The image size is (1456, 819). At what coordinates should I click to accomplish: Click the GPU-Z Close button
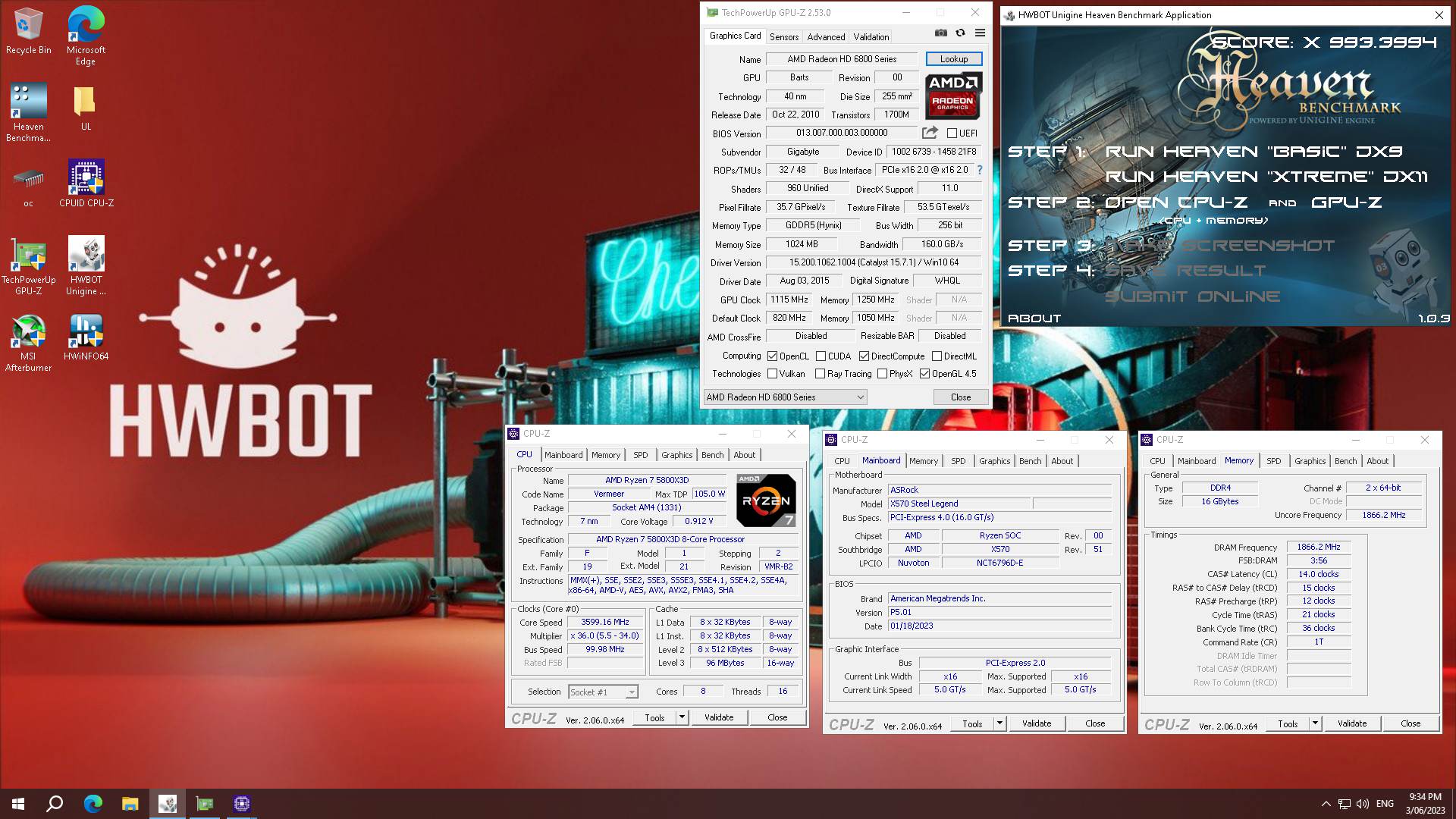point(961,397)
